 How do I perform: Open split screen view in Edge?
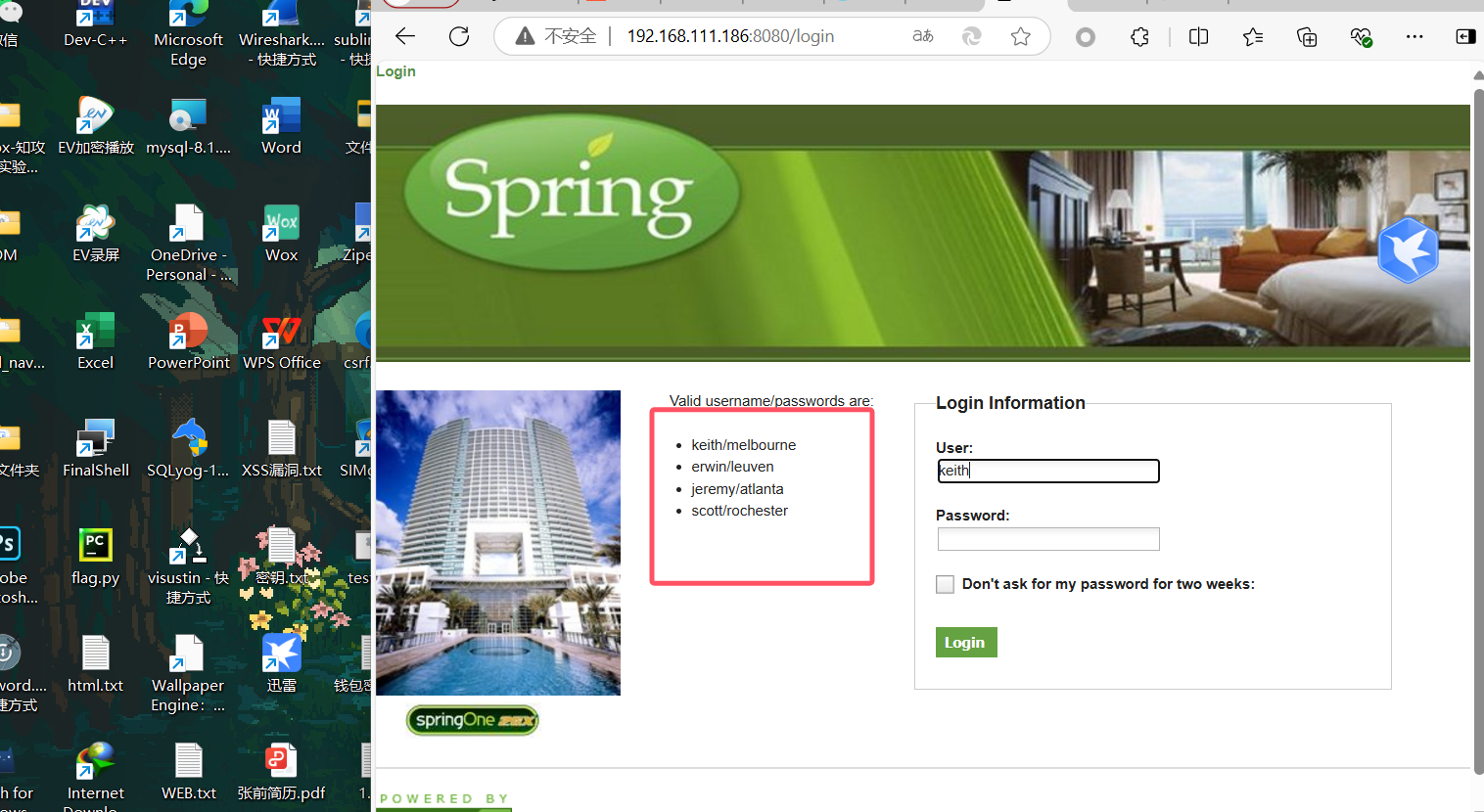1198,36
